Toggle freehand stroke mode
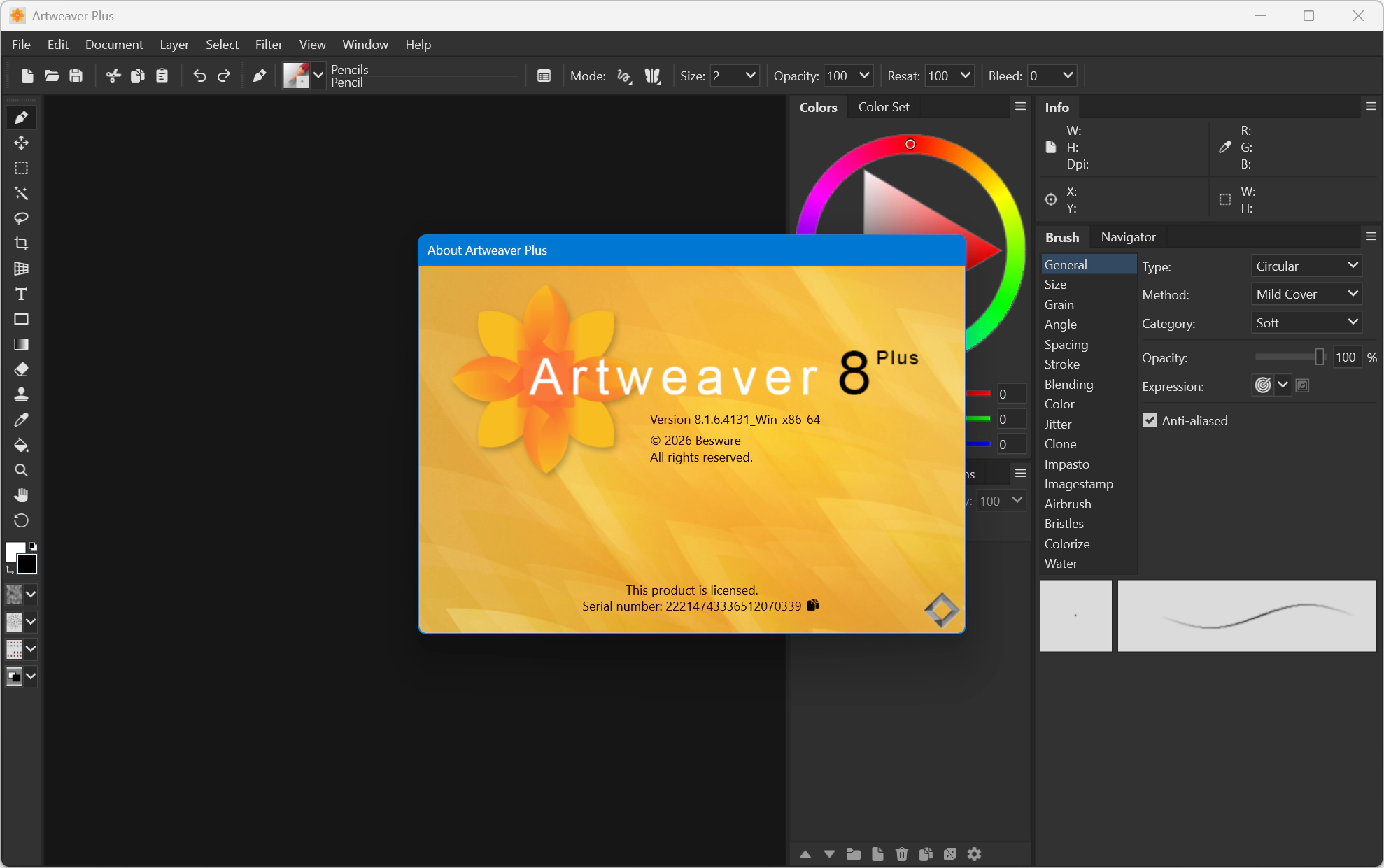The height and width of the screenshot is (868, 1384). point(624,76)
